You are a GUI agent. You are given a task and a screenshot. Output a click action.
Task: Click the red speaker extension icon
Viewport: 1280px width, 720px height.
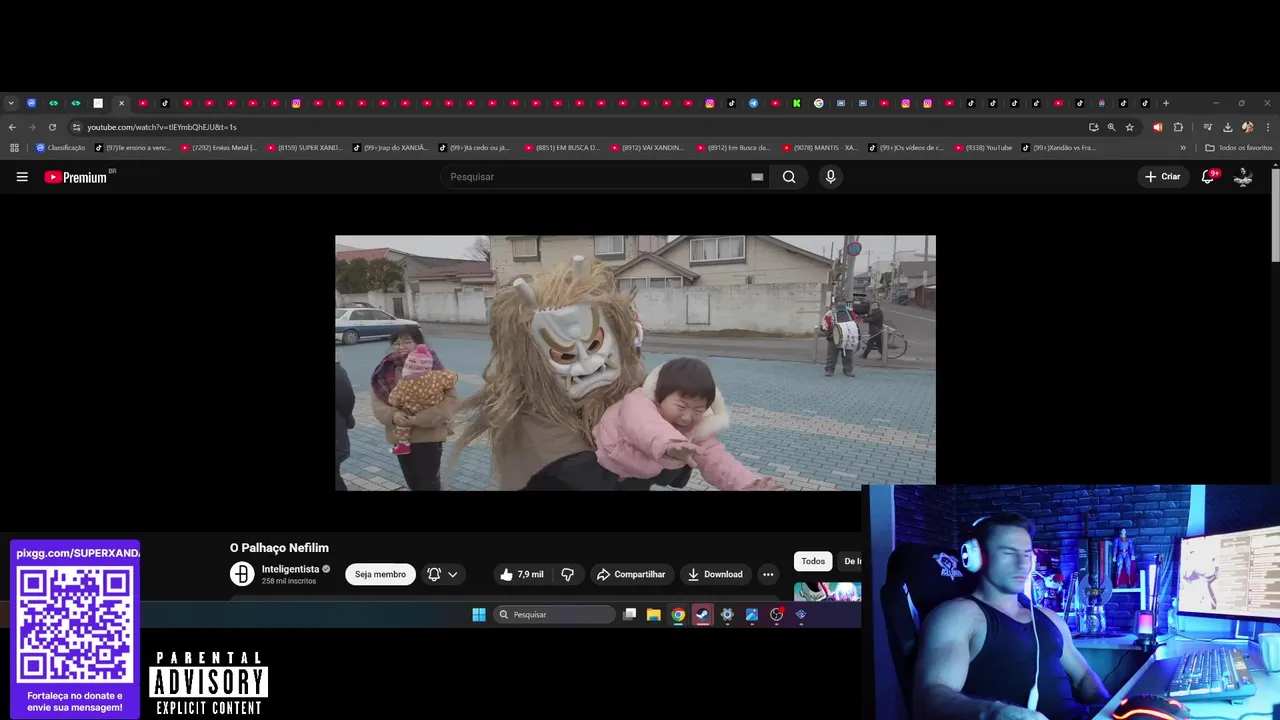(x=1158, y=127)
